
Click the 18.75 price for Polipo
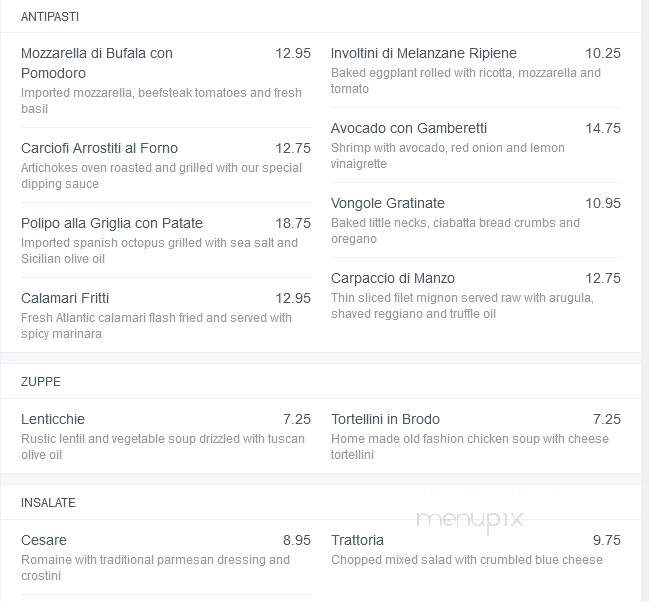pos(293,223)
